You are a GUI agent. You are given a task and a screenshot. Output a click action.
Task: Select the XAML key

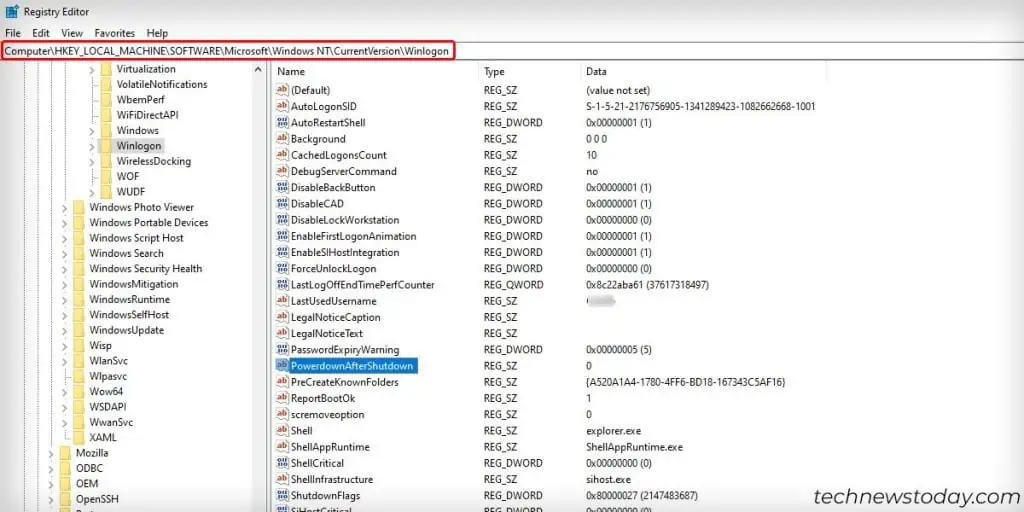click(103, 438)
